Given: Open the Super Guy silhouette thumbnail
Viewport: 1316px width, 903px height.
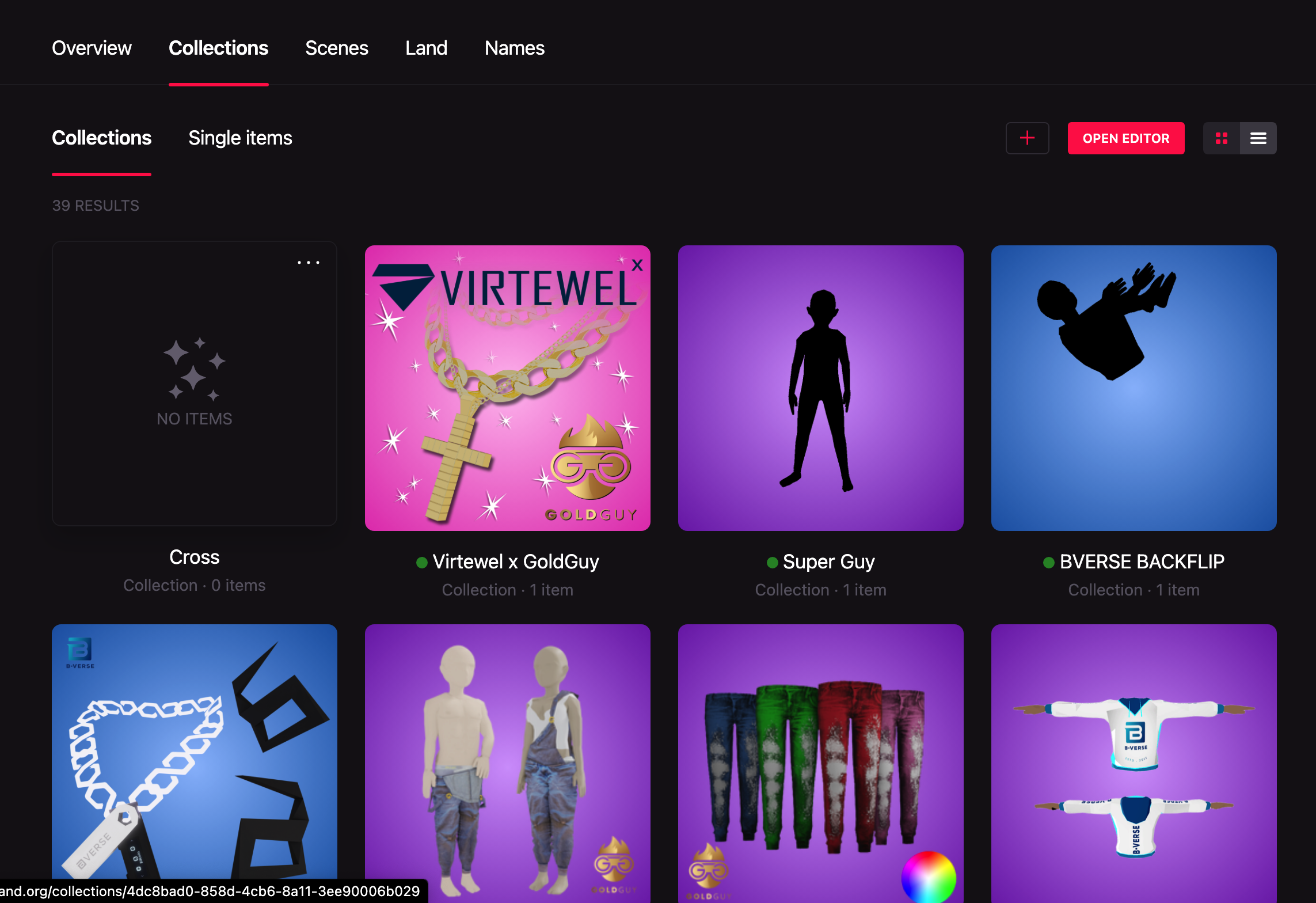Looking at the screenshot, I should [820, 388].
